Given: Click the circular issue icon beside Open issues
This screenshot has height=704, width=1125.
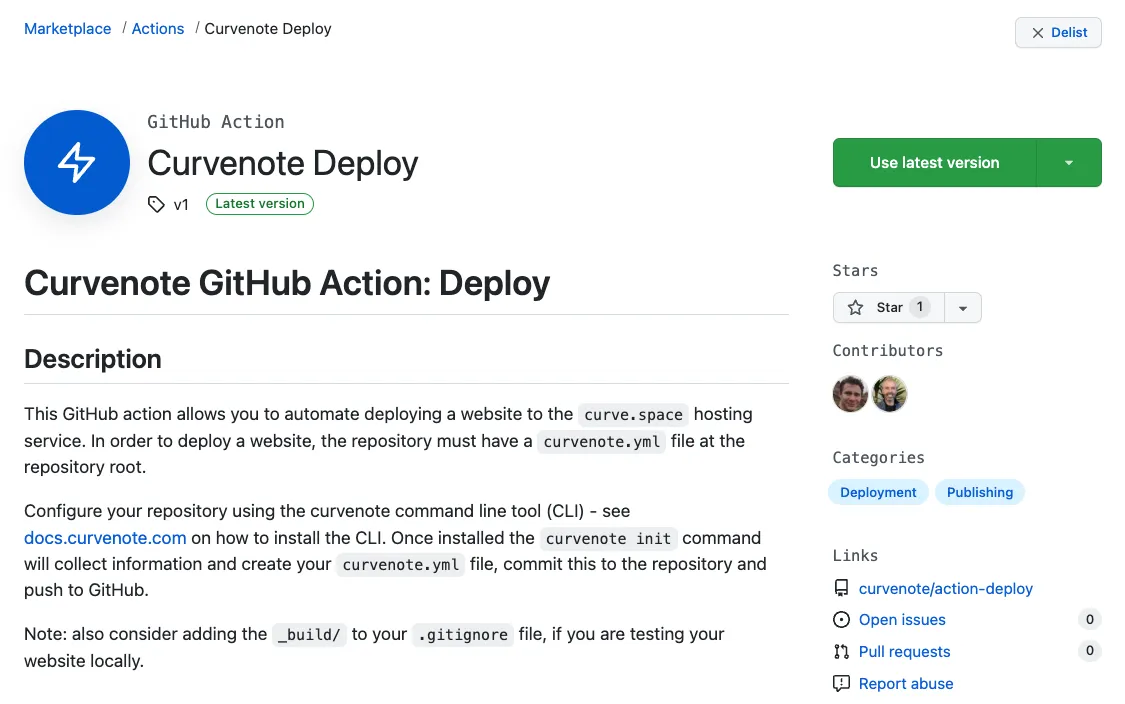Looking at the screenshot, I should 840,620.
